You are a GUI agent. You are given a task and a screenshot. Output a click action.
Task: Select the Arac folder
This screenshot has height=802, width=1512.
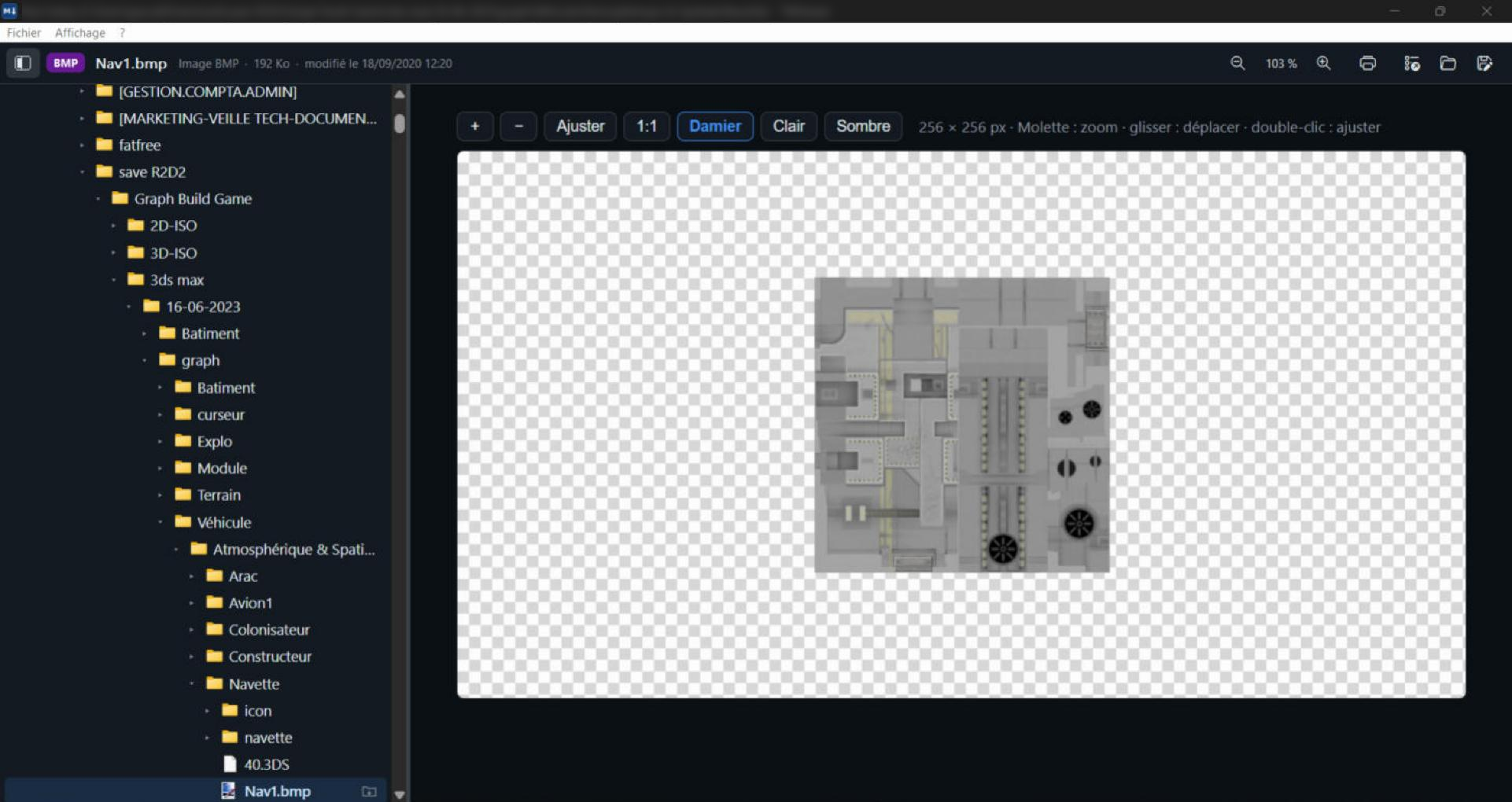pos(242,576)
